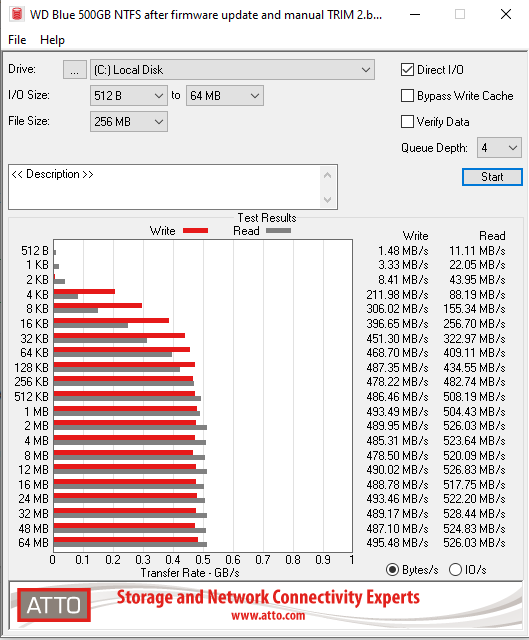Start the benchmark with the Start button

click(x=492, y=177)
